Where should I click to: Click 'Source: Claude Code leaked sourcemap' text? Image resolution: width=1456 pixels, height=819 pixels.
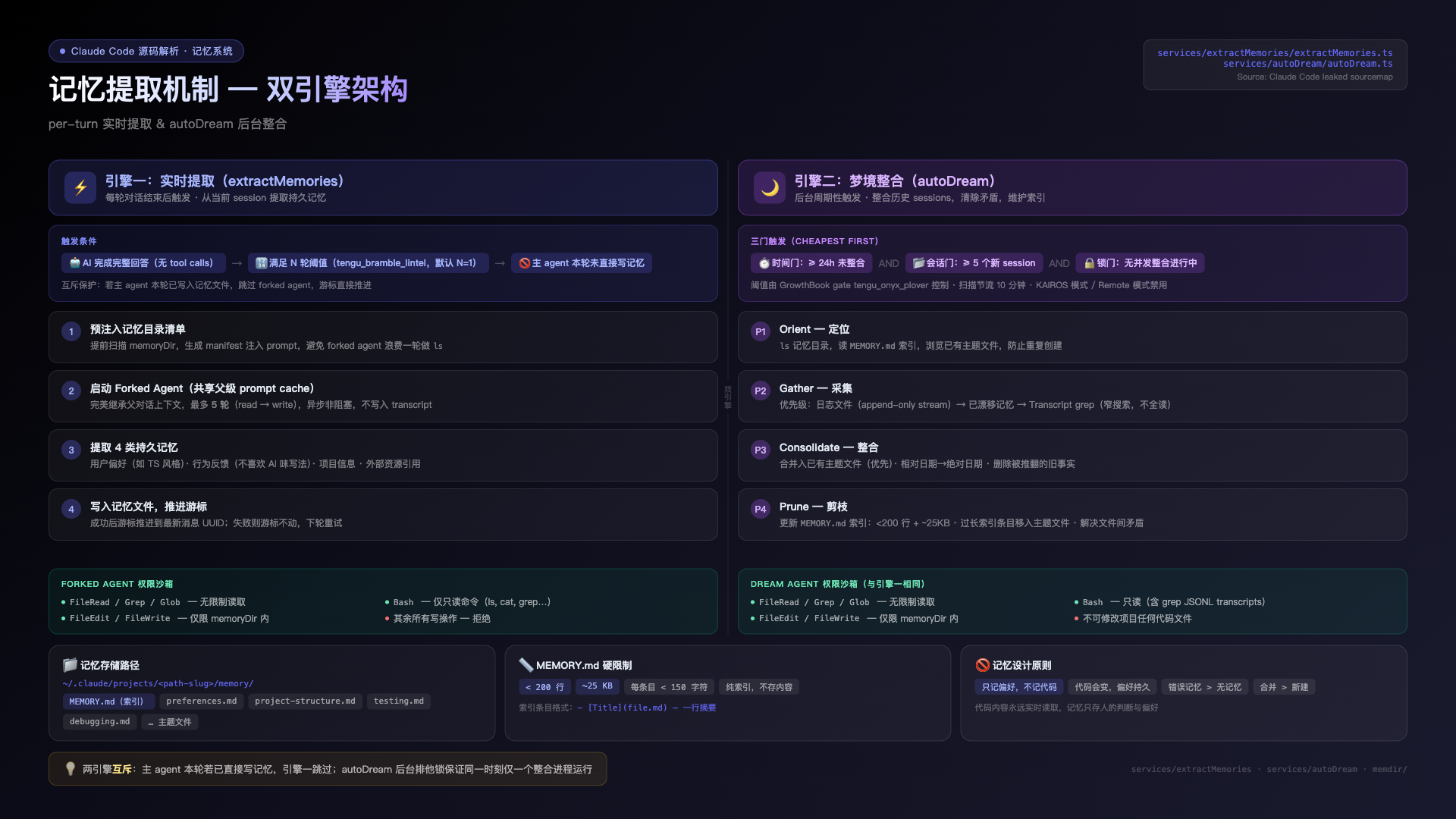click(1314, 77)
